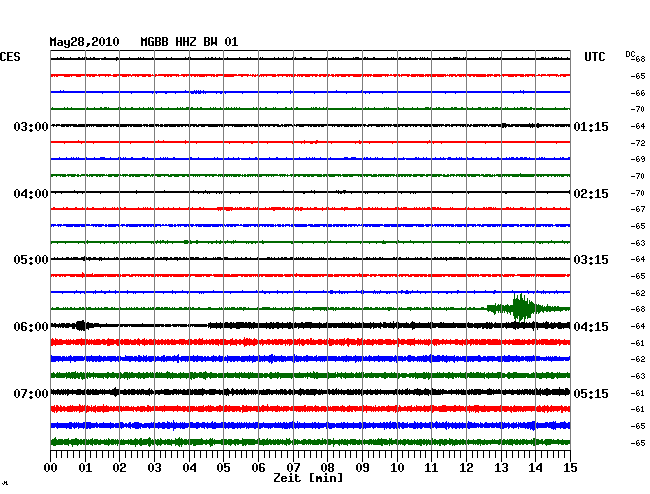
Task: Click the DC column header
Action: pyautogui.click(x=630, y=54)
